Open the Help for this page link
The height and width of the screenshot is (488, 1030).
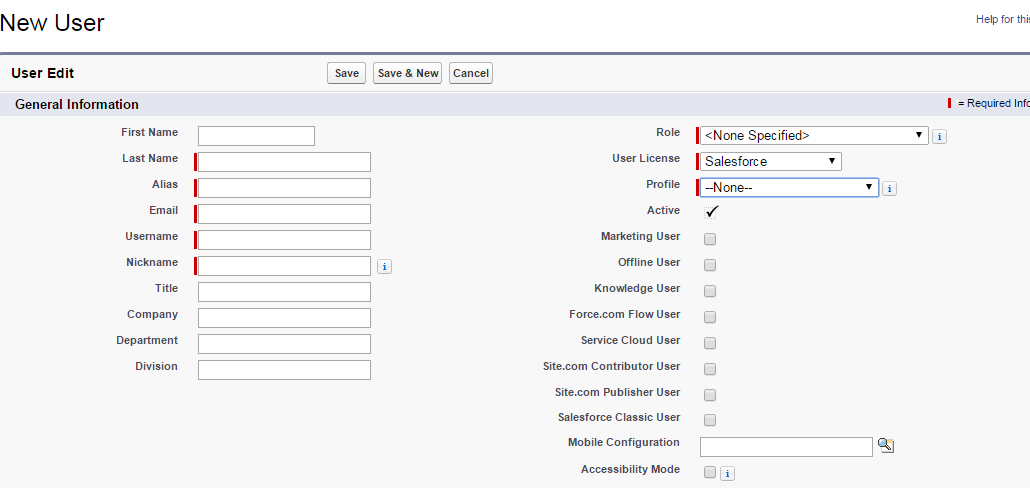tap(1002, 19)
